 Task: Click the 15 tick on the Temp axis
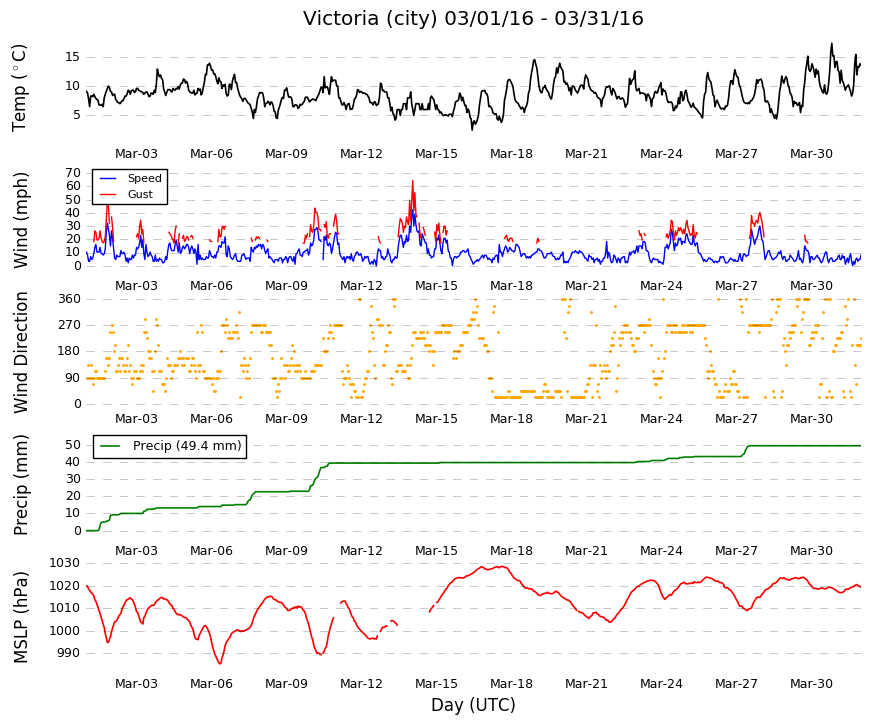pyautogui.click(x=73, y=57)
